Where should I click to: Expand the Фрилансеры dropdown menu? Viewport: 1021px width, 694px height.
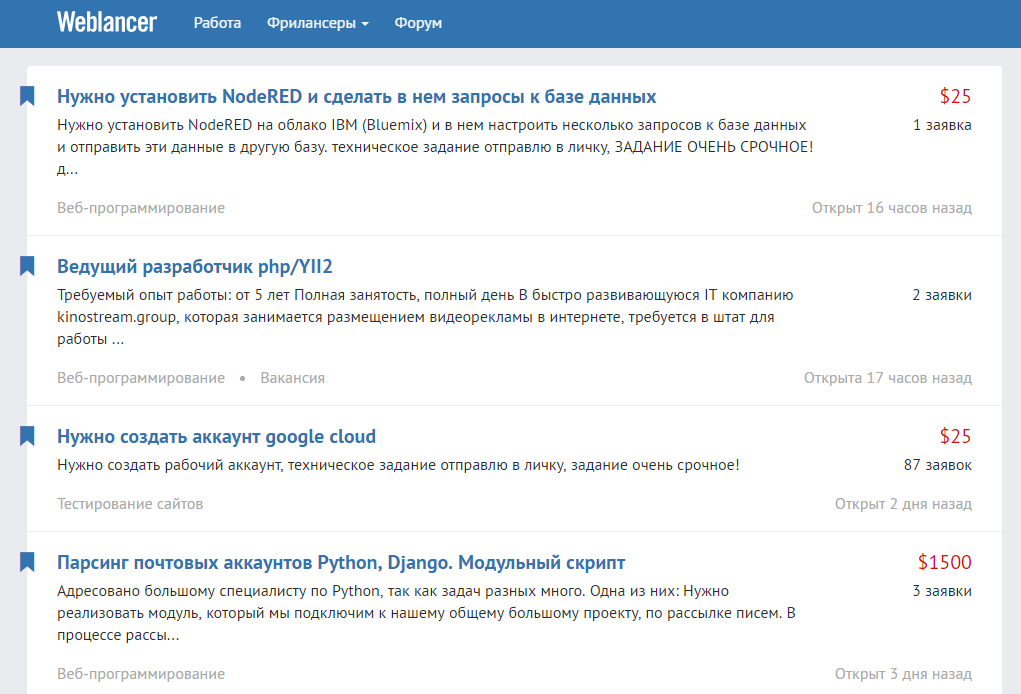point(317,22)
